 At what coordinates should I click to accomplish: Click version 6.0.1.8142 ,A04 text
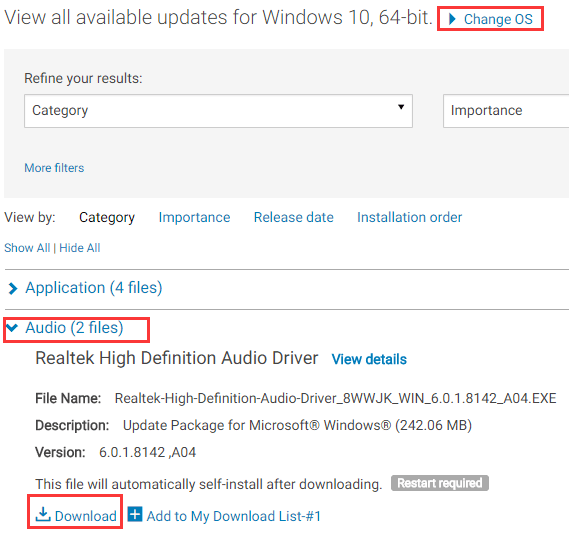(x=147, y=452)
